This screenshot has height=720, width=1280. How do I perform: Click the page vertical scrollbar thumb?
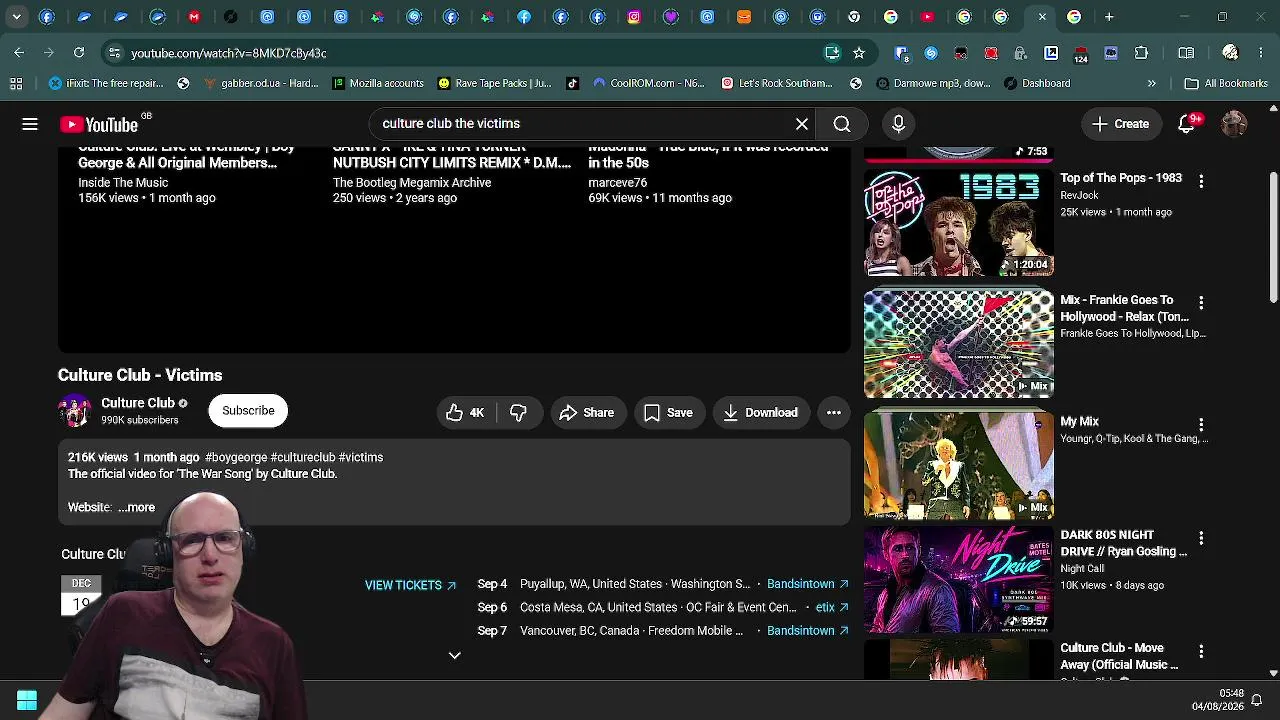click(x=1273, y=236)
